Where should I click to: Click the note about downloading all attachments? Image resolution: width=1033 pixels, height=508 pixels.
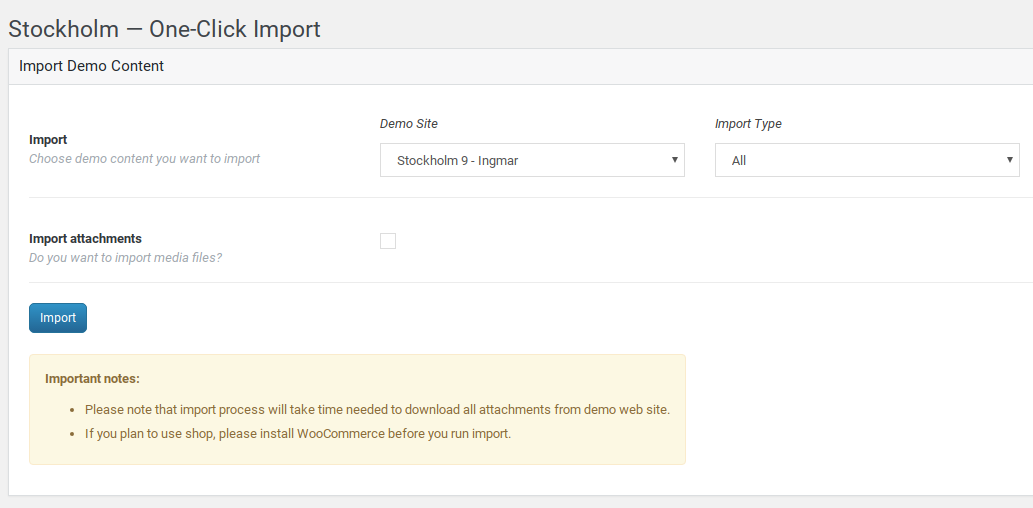click(x=377, y=409)
